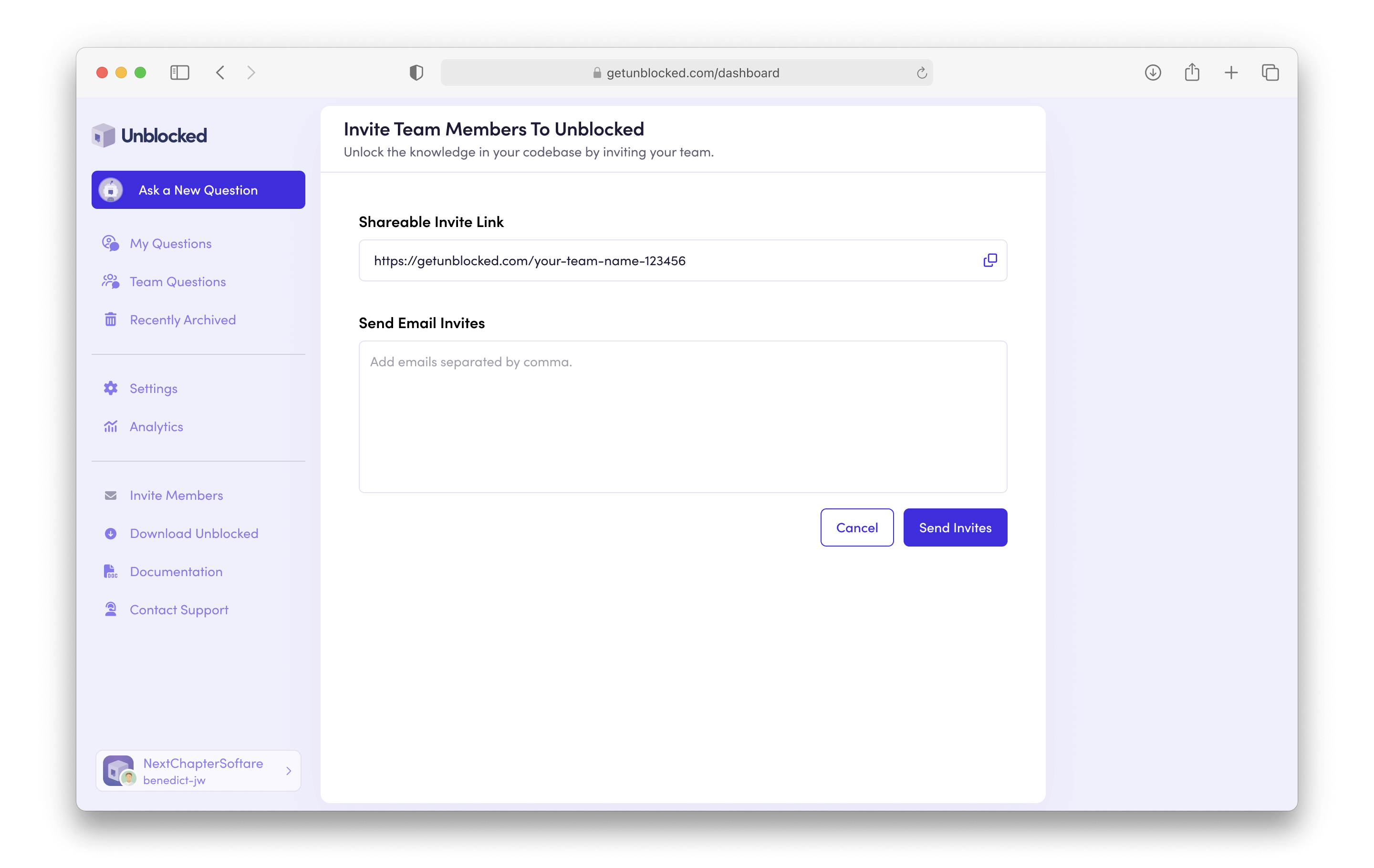Go to Team Questions

point(177,282)
